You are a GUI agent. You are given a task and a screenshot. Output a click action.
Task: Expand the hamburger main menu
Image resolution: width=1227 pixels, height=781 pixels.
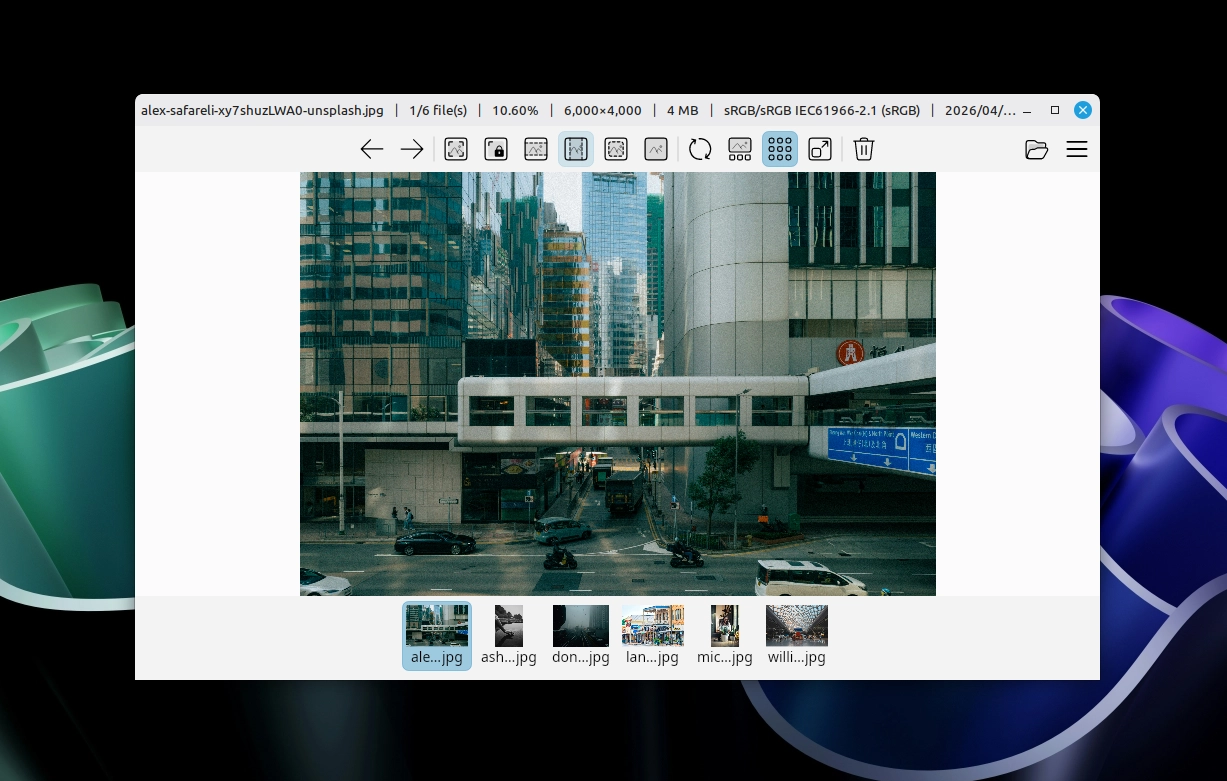1077,150
